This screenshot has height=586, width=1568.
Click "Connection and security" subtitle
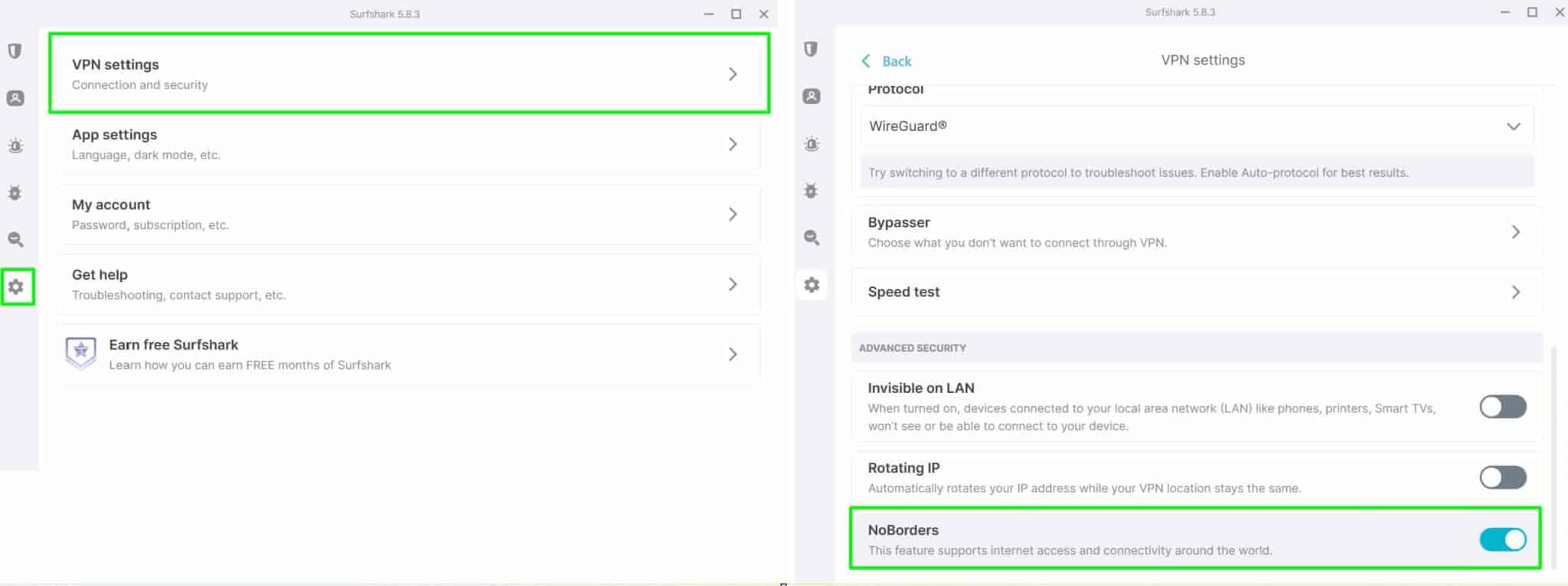[139, 85]
